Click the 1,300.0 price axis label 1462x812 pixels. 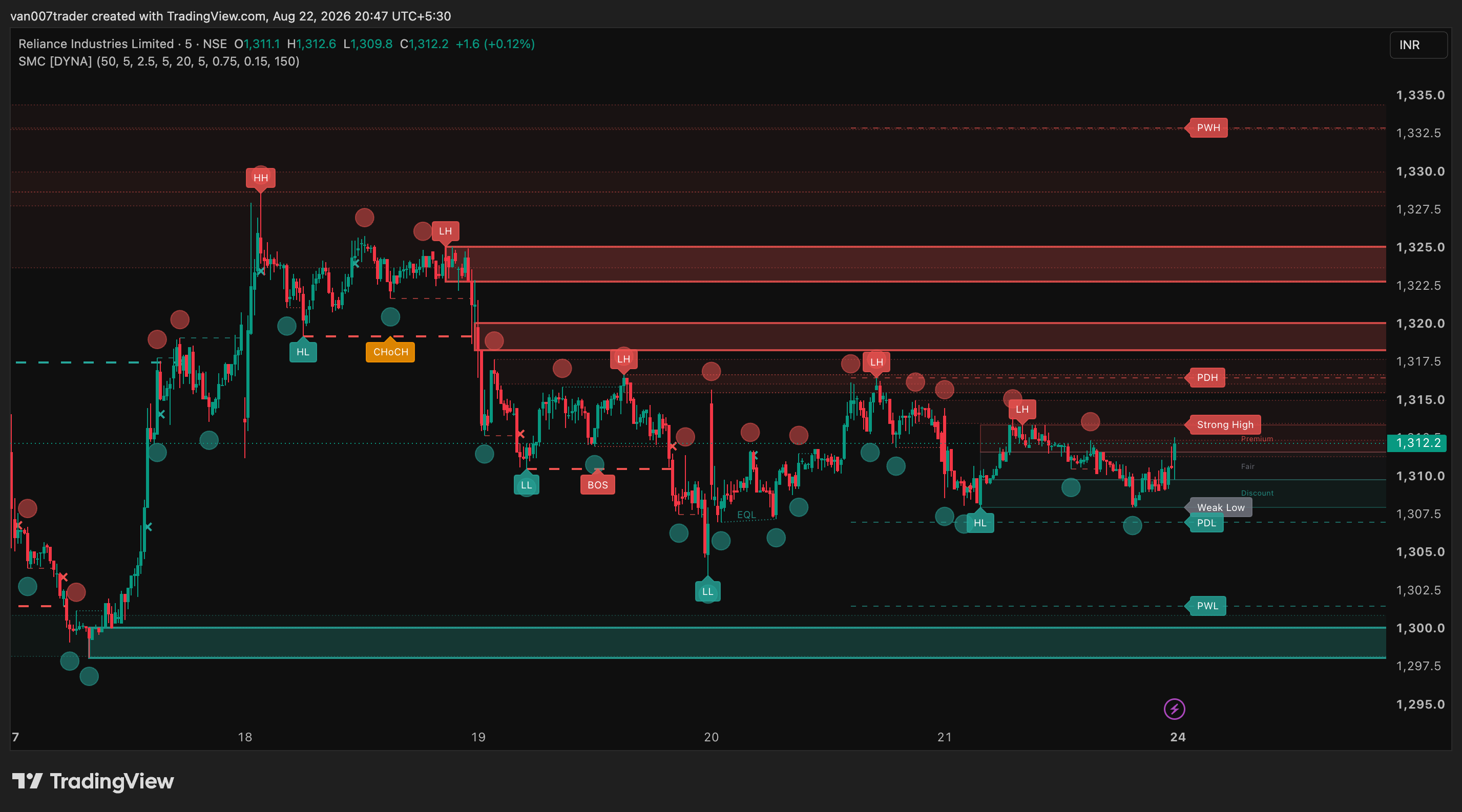(1420, 628)
